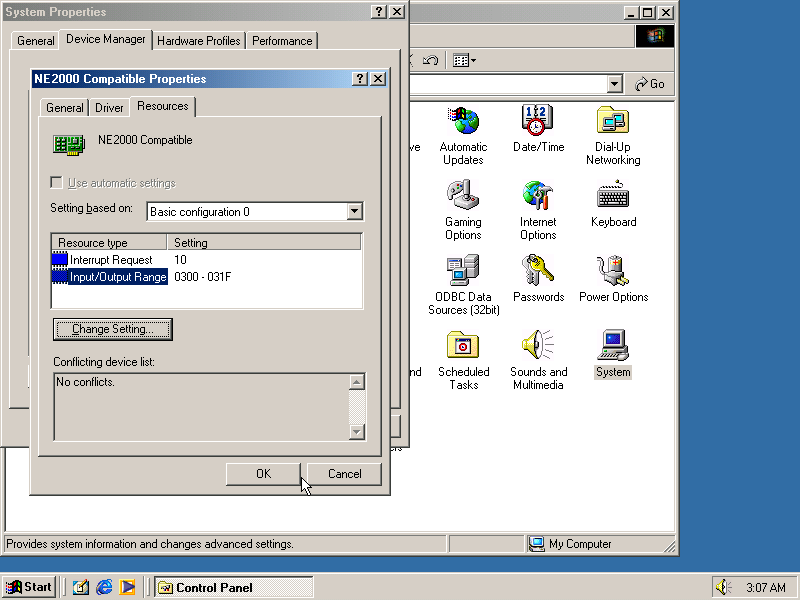This screenshot has width=800, height=600.
Task: Switch to the Hardware Profiles tab
Action: pos(198,41)
